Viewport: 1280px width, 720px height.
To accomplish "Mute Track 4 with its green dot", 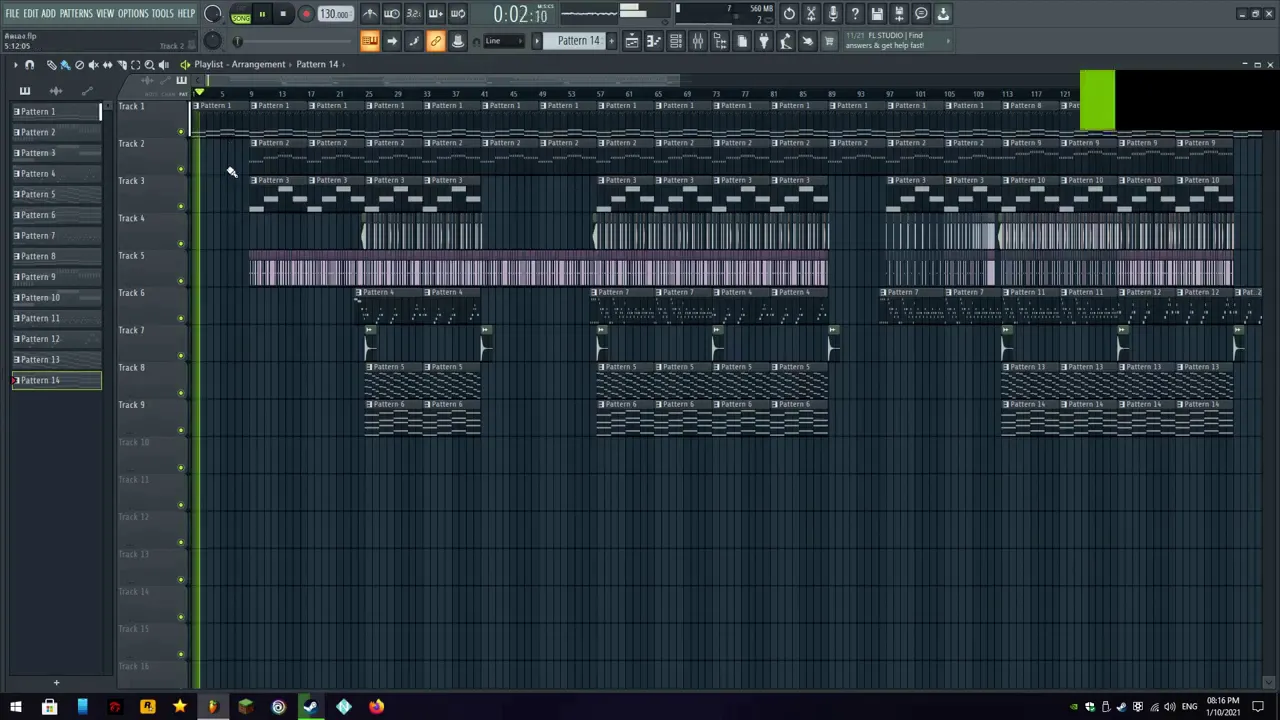I will point(181,244).
